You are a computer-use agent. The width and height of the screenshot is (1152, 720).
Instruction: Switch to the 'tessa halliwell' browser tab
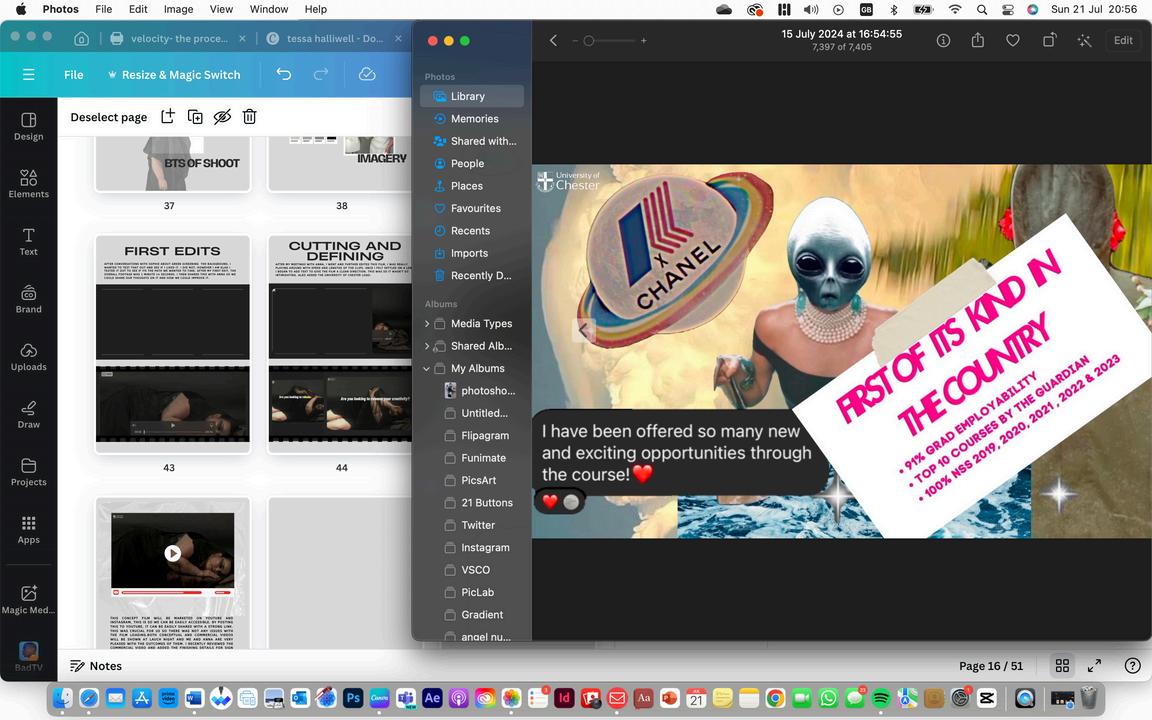[x=334, y=38]
